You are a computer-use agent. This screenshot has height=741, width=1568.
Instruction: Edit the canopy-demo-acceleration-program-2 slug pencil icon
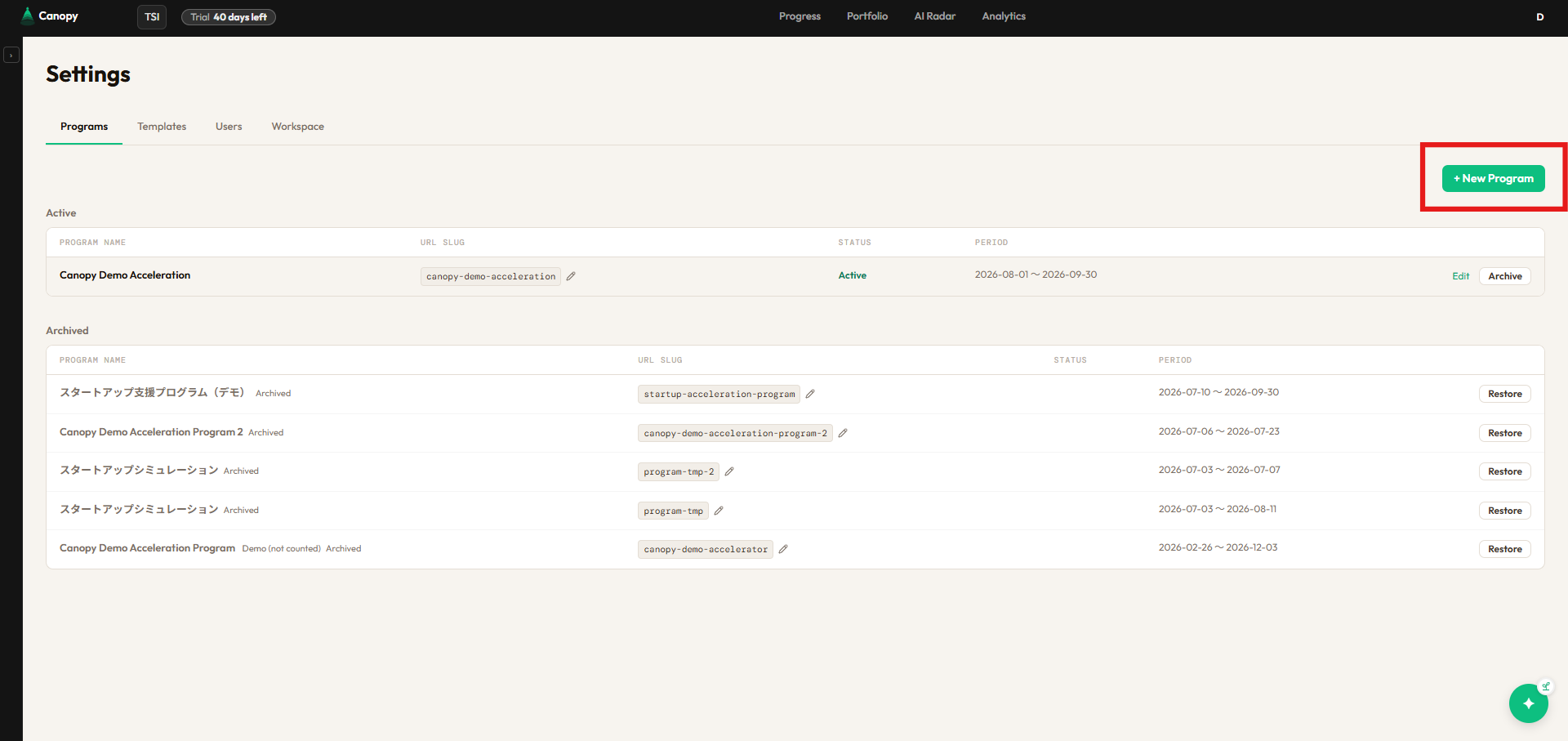(x=843, y=433)
